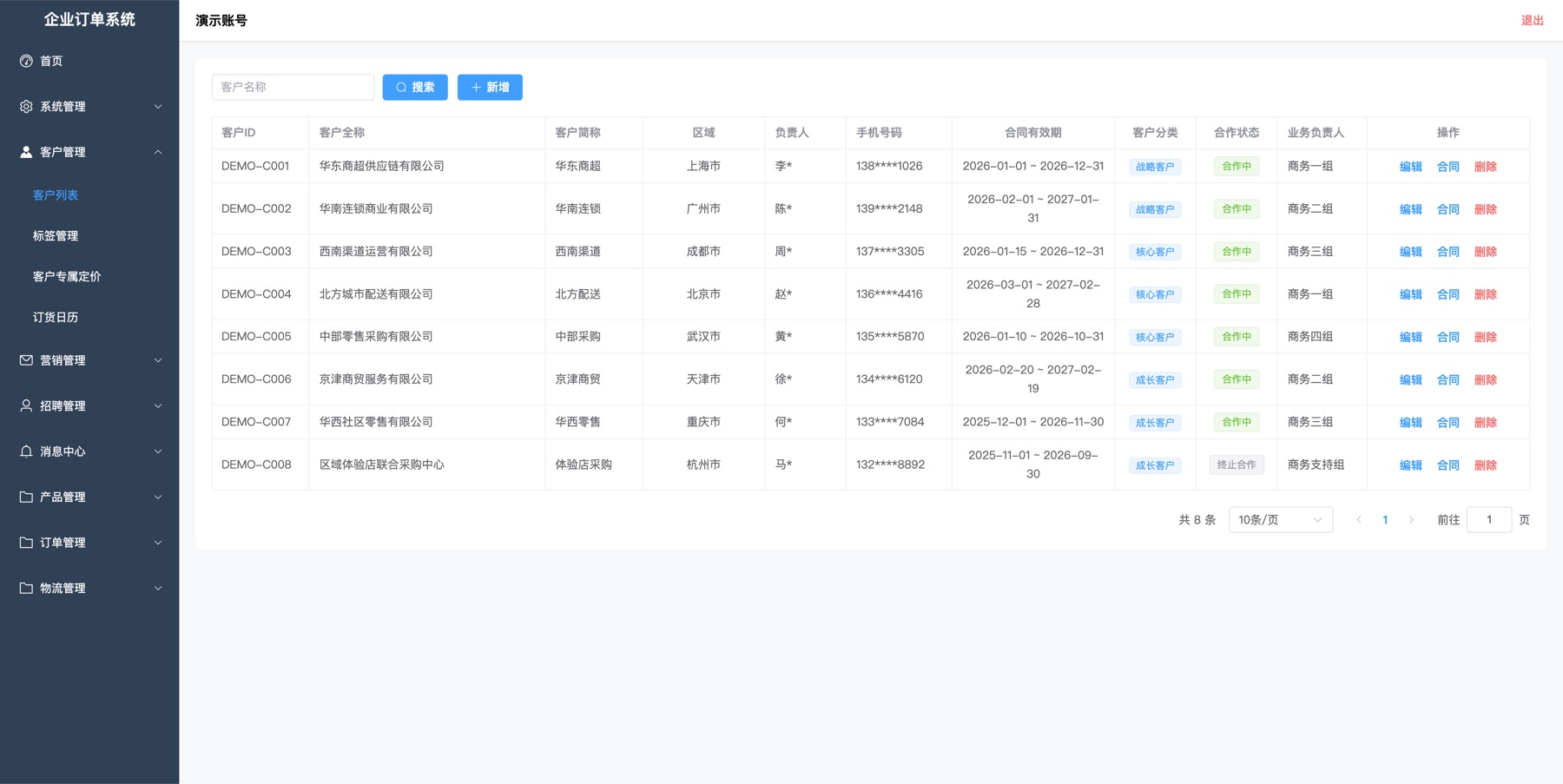Click the logistics management folder icon
The image size is (1563, 784).
[x=26, y=589]
